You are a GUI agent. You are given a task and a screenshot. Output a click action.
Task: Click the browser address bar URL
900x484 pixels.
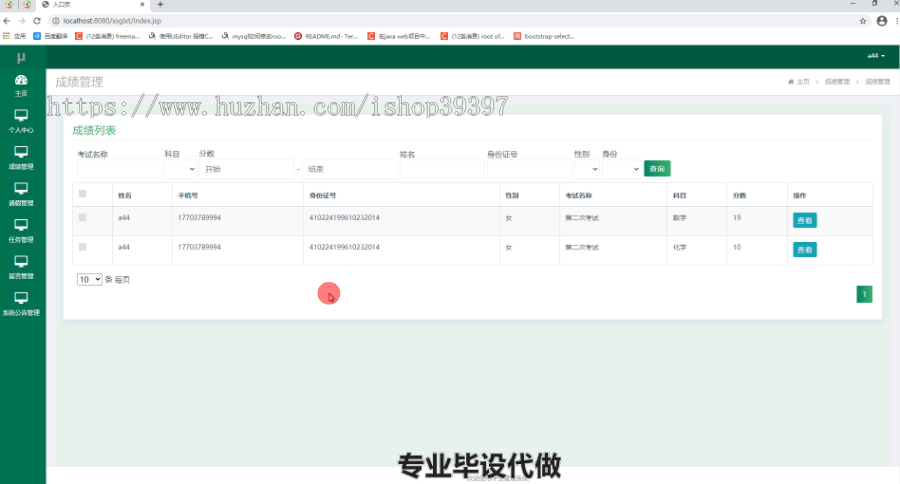112,21
